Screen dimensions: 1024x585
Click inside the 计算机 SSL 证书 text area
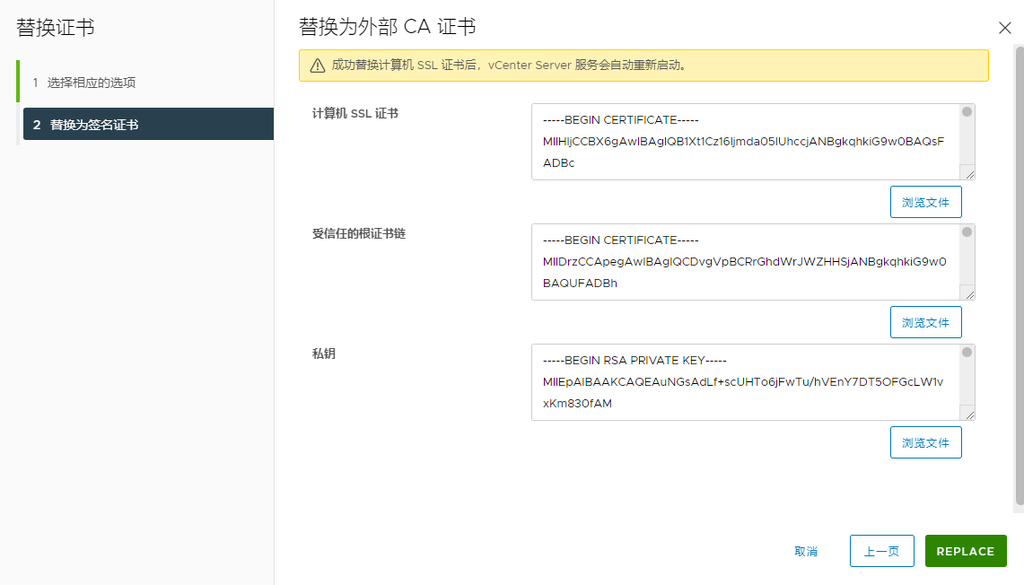(740, 140)
